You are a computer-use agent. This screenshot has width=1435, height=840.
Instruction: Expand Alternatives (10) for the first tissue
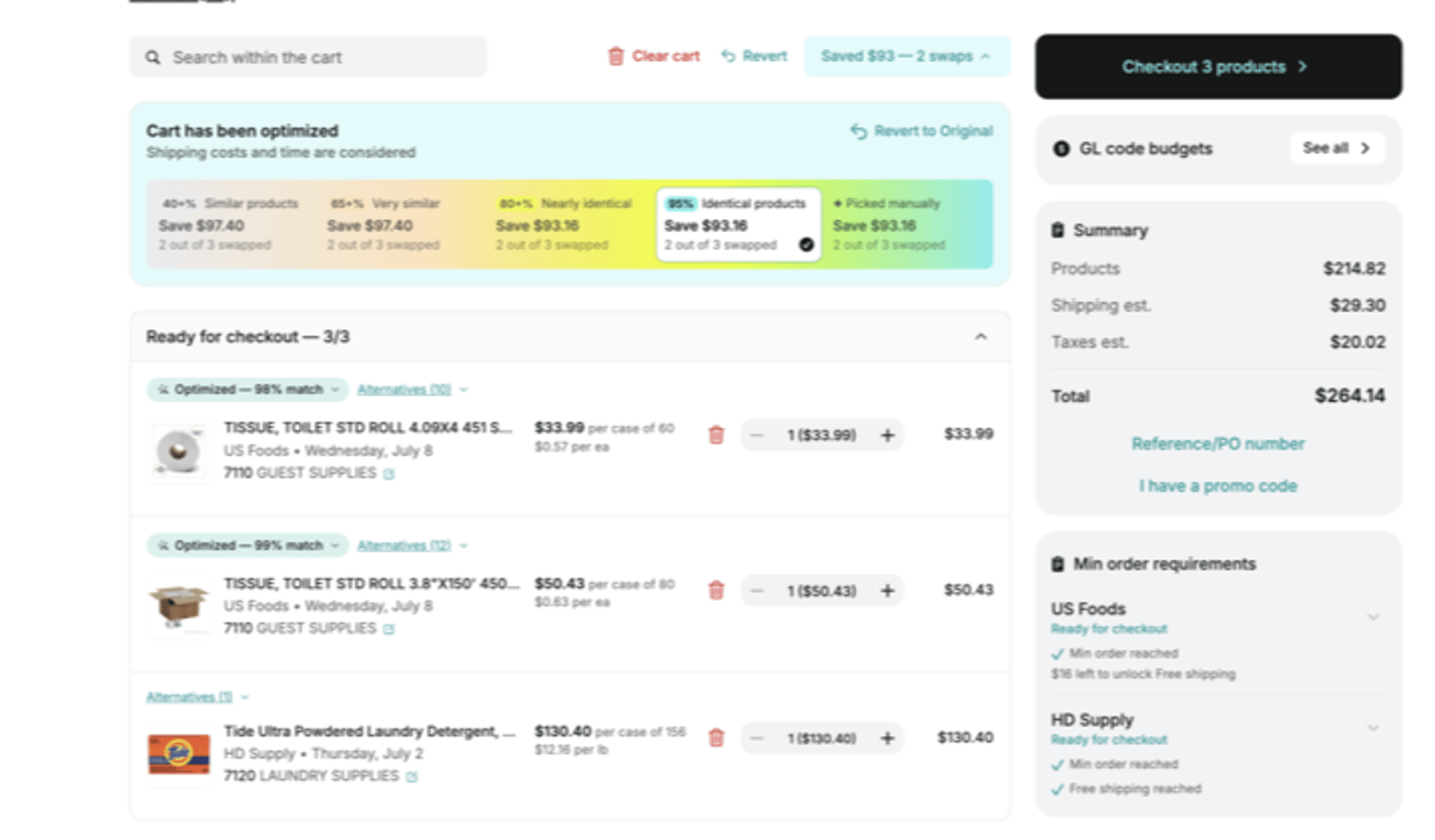[x=413, y=389]
